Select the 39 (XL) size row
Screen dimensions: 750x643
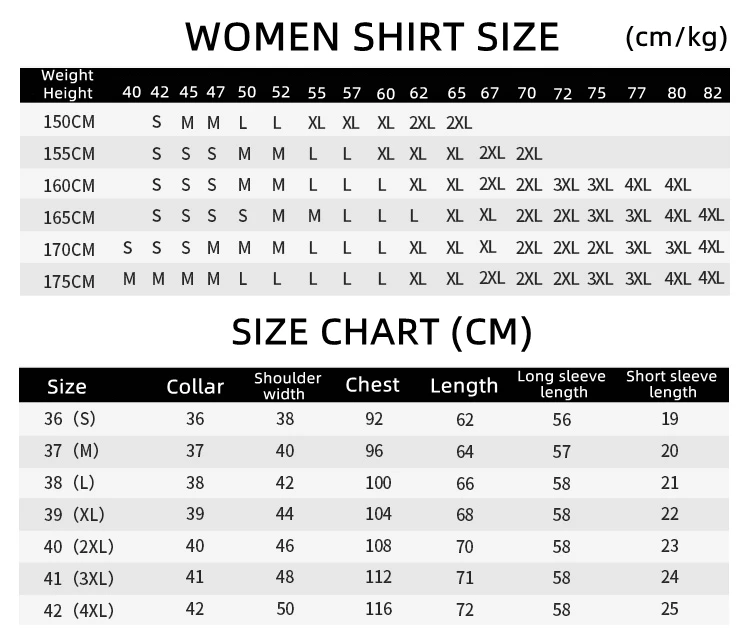(374, 514)
